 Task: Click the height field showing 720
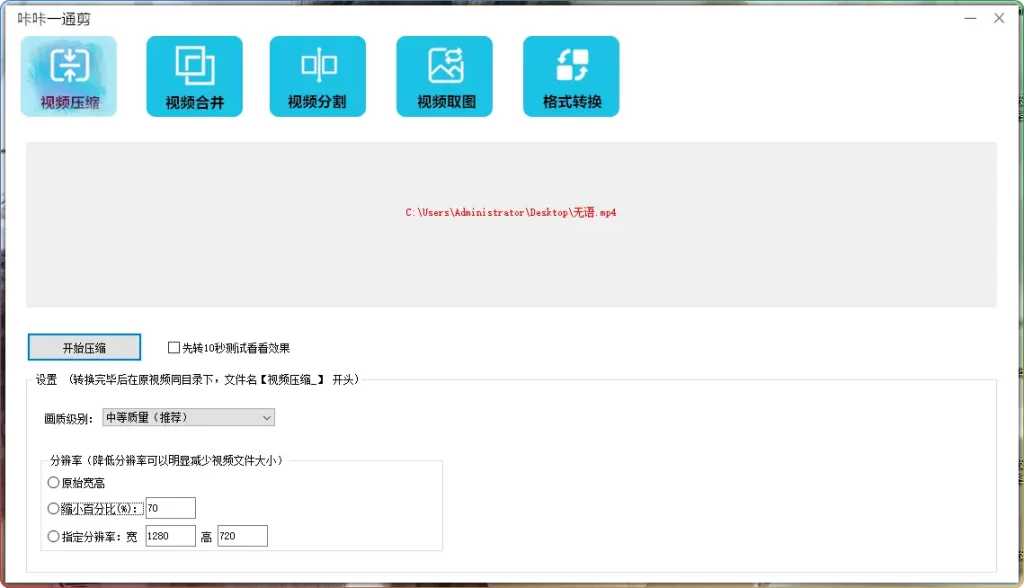pyautogui.click(x=242, y=536)
